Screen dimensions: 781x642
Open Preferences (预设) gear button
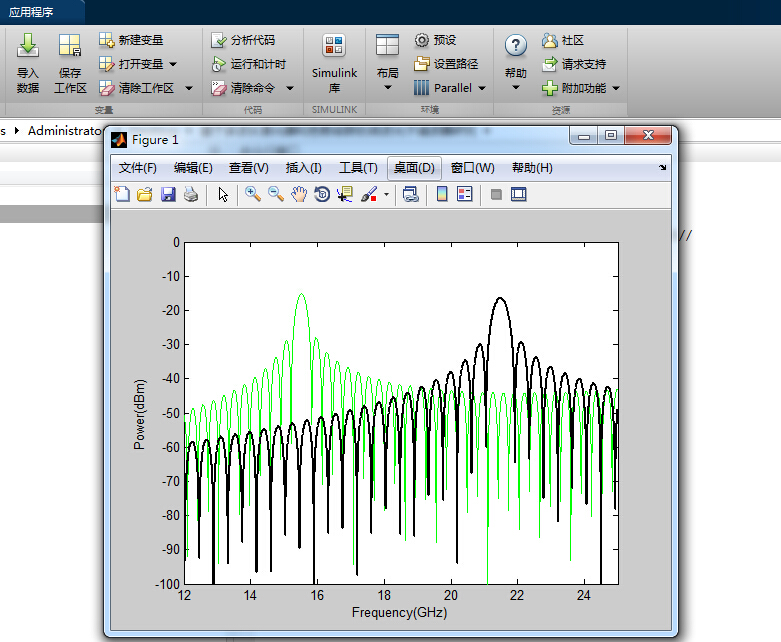tap(435, 40)
